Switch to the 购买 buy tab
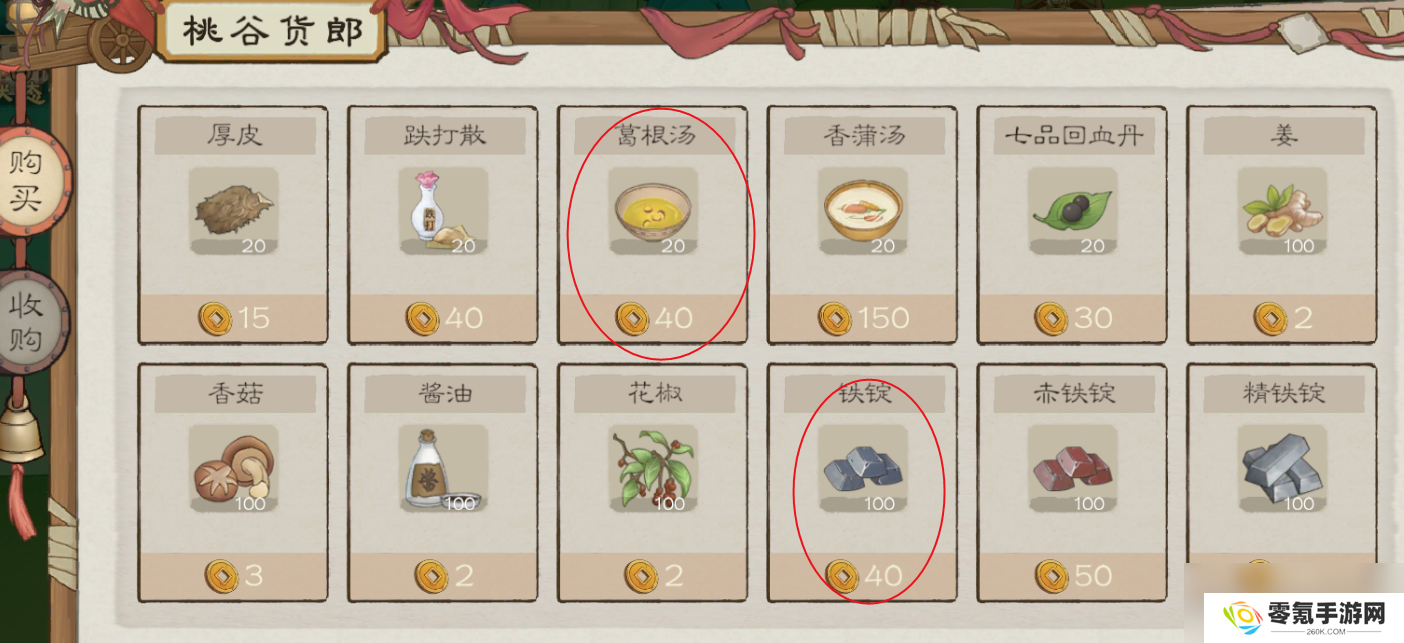Screen dimensions: 1404x643 28,179
